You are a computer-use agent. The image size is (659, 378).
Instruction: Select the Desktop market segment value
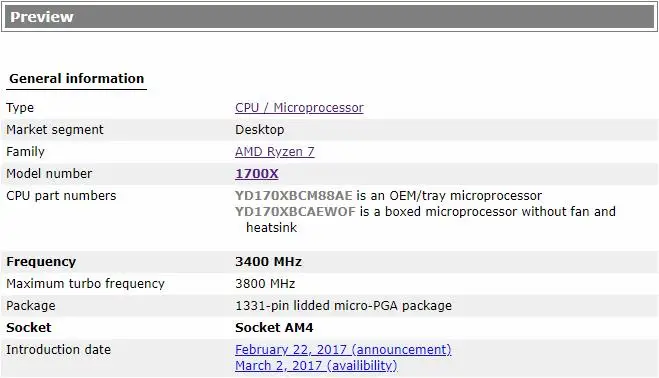click(259, 130)
